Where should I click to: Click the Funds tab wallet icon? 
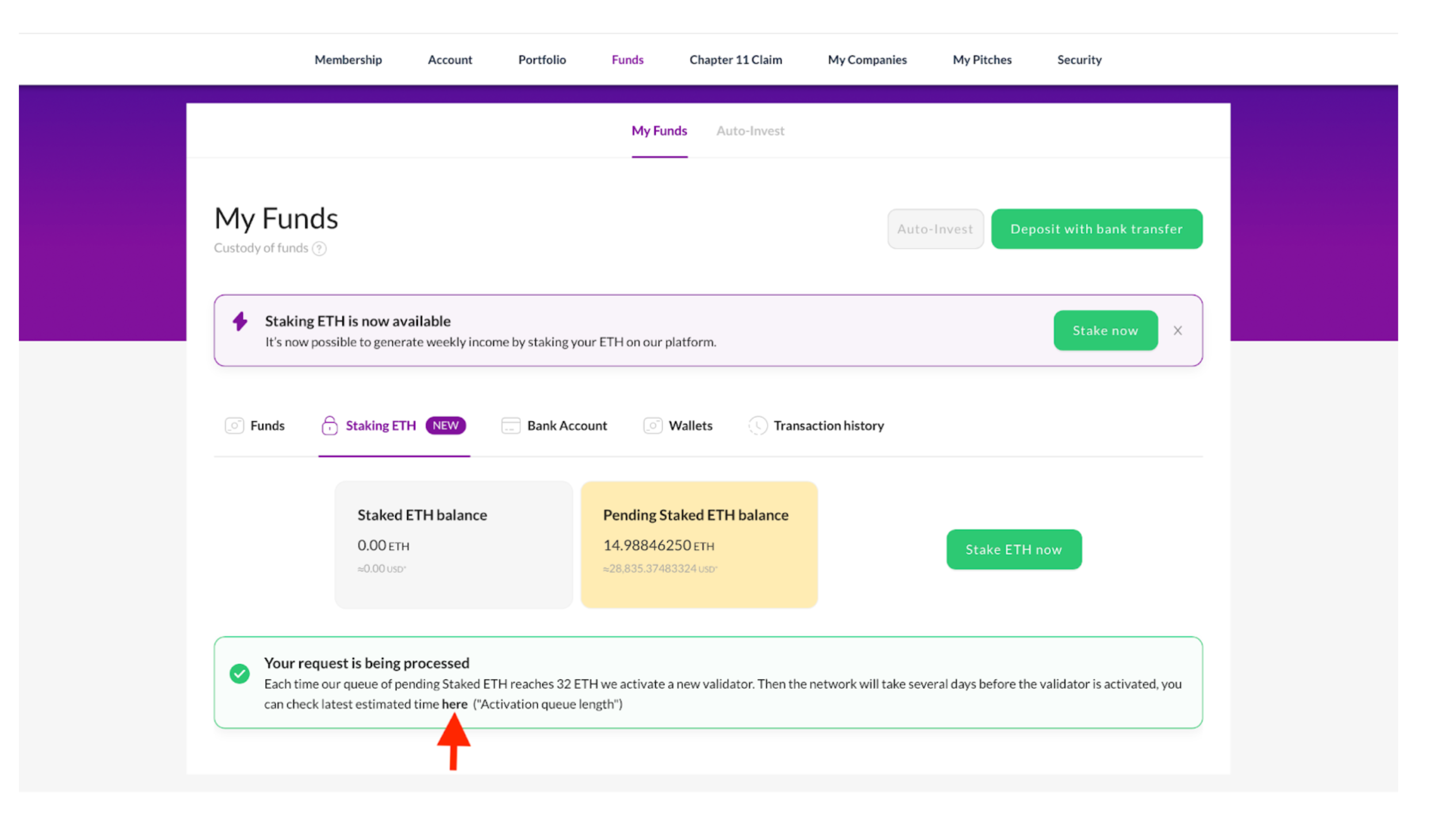[234, 425]
